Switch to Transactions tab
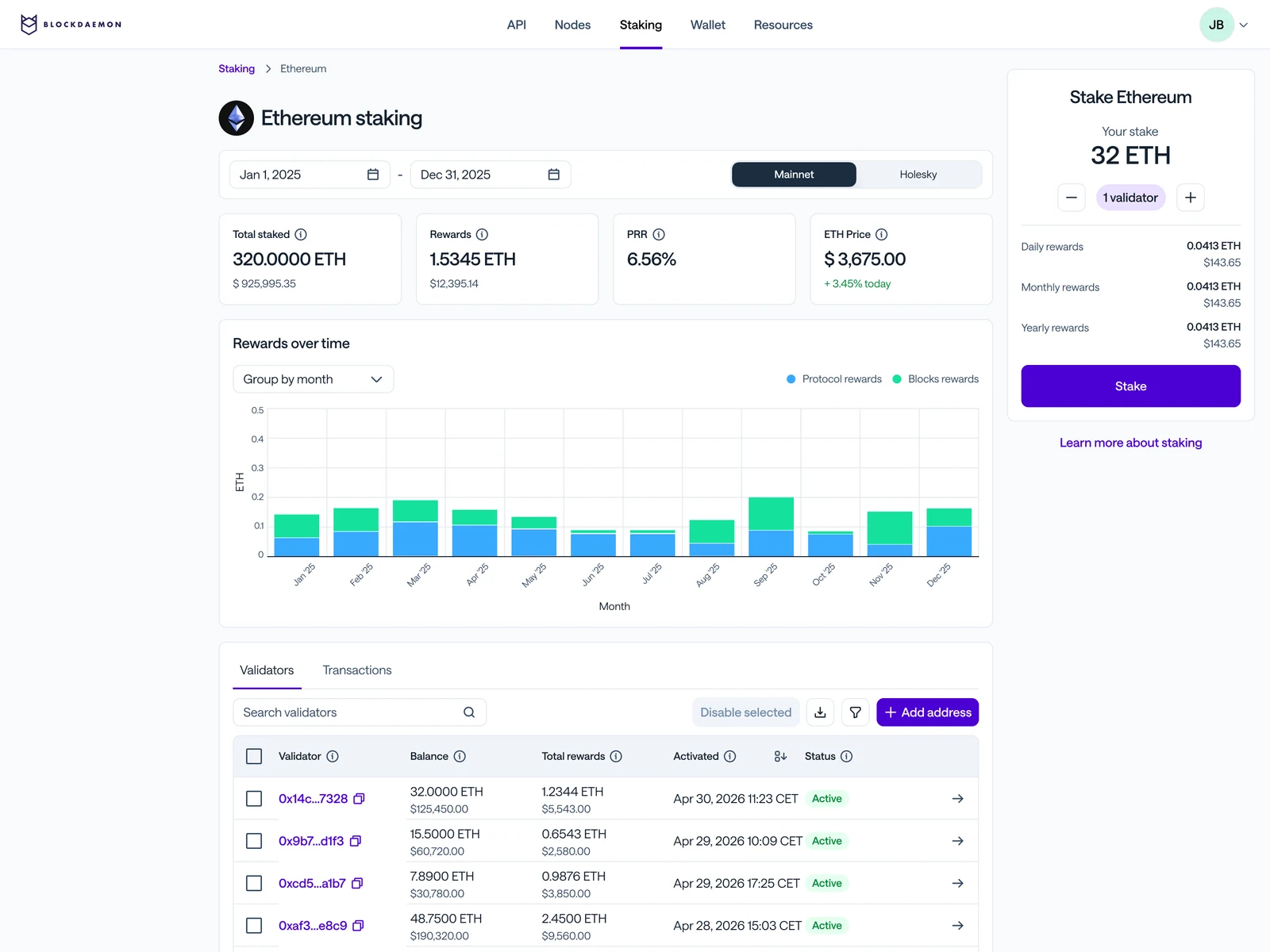 click(357, 670)
